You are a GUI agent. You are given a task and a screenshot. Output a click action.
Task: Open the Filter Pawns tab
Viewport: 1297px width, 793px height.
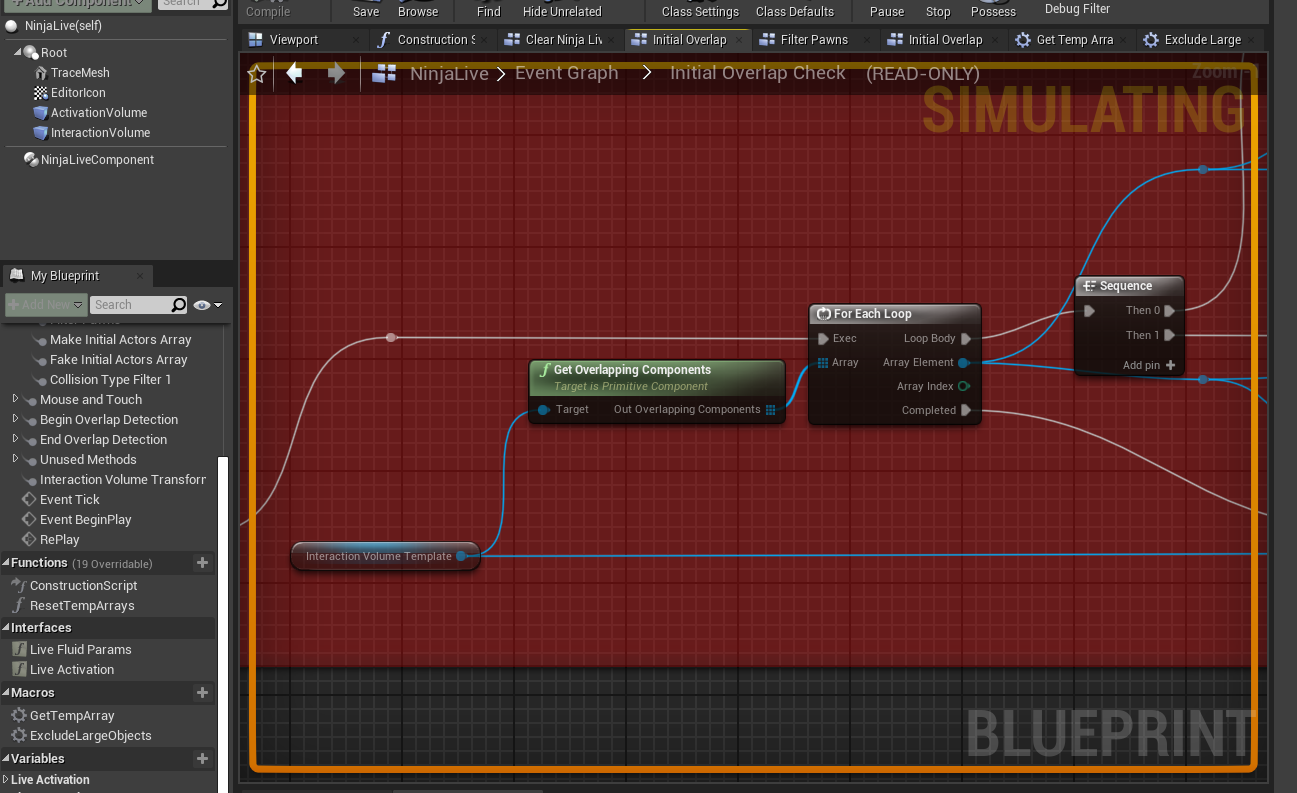click(x=813, y=40)
